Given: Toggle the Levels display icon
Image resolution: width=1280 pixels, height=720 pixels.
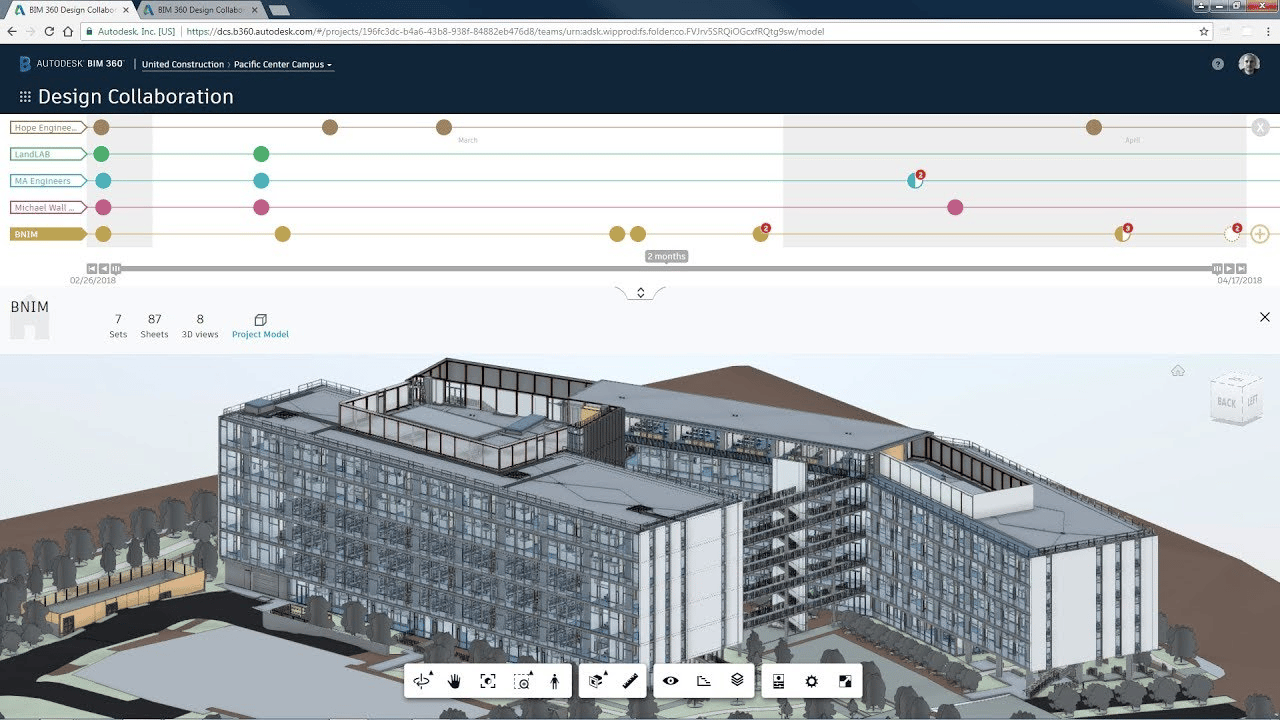Looking at the screenshot, I should pyautogui.click(x=703, y=680).
